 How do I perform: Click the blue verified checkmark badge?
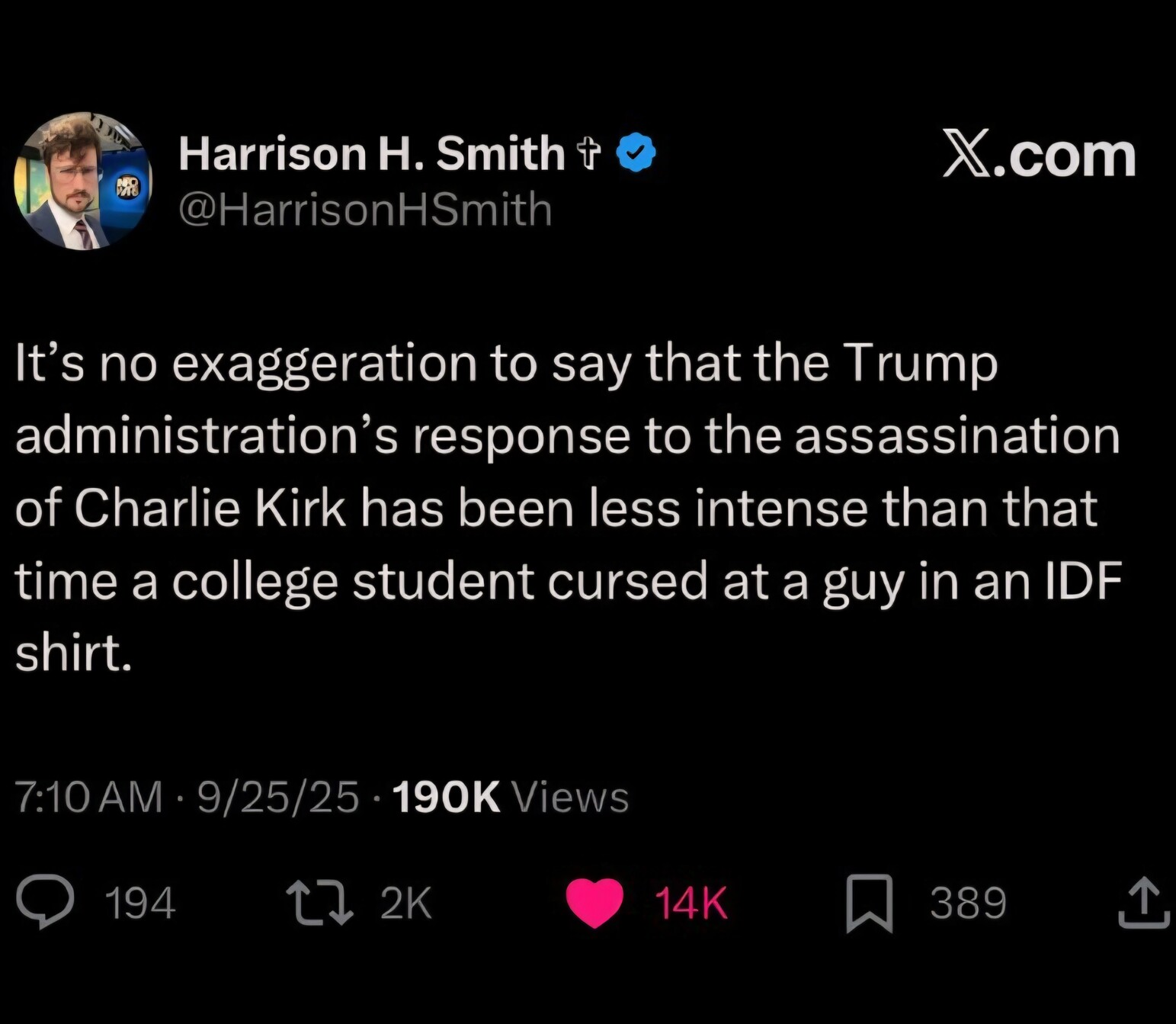click(636, 152)
